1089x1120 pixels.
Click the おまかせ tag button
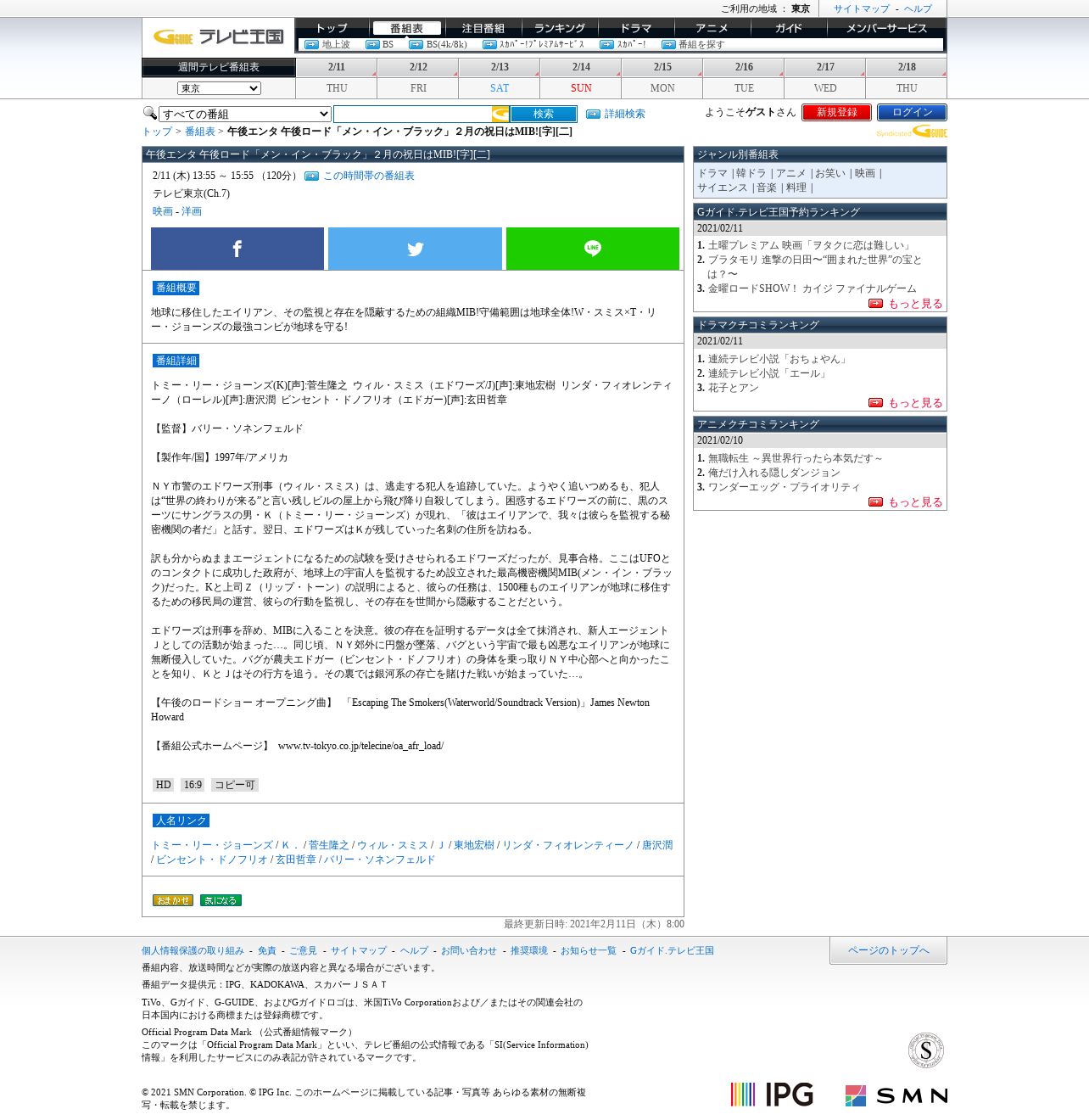[173, 900]
